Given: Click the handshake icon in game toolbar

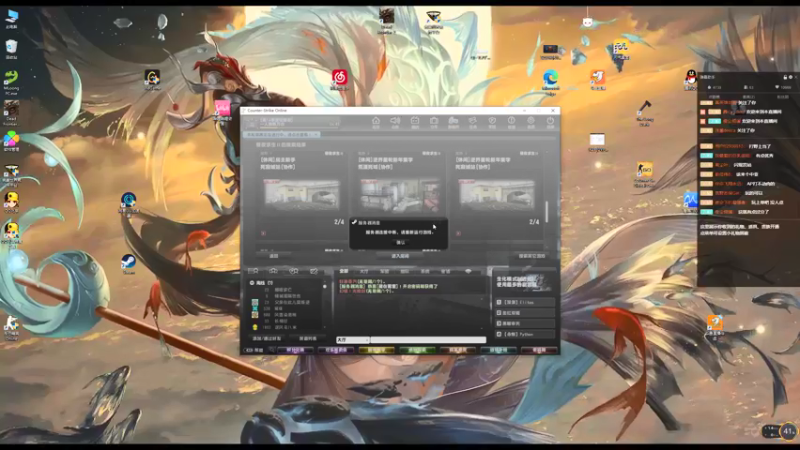Looking at the screenshot, I should 472,121.
